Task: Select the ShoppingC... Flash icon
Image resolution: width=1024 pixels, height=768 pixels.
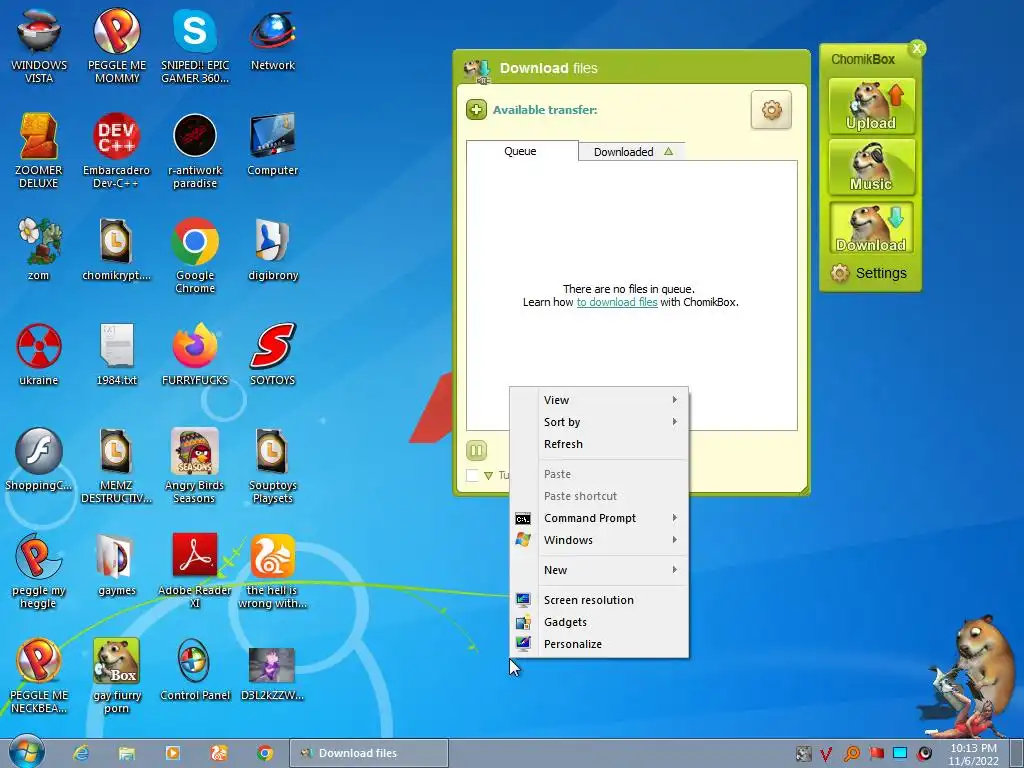Action: click(39, 459)
